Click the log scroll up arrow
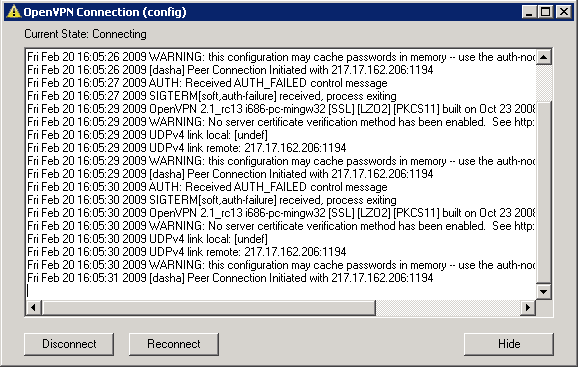 (x=544, y=57)
